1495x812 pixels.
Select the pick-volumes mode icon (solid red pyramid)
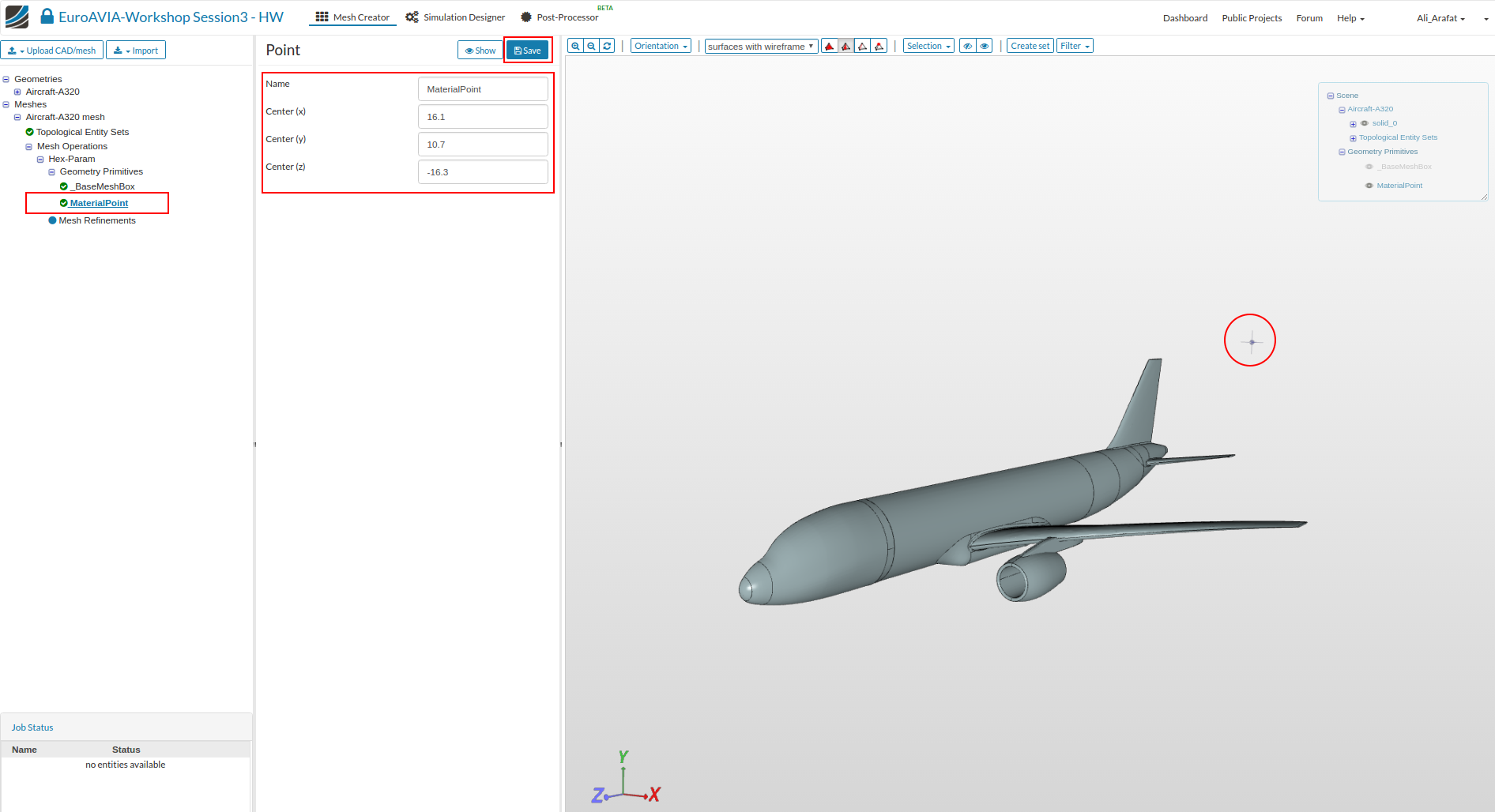[x=830, y=46]
